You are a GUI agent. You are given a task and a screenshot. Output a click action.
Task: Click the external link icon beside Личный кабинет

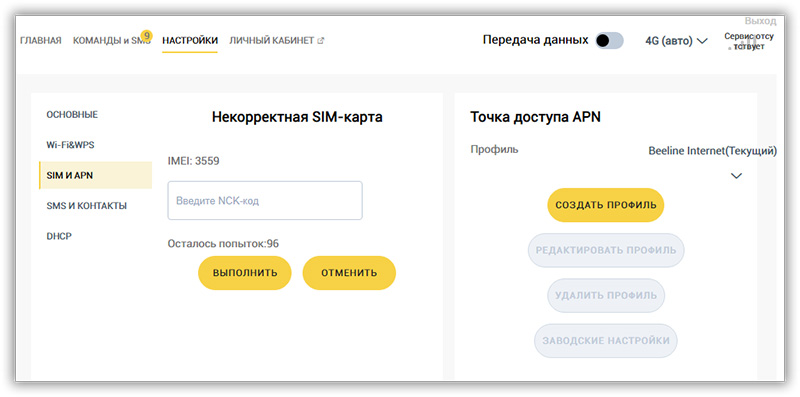coord(321,40)
